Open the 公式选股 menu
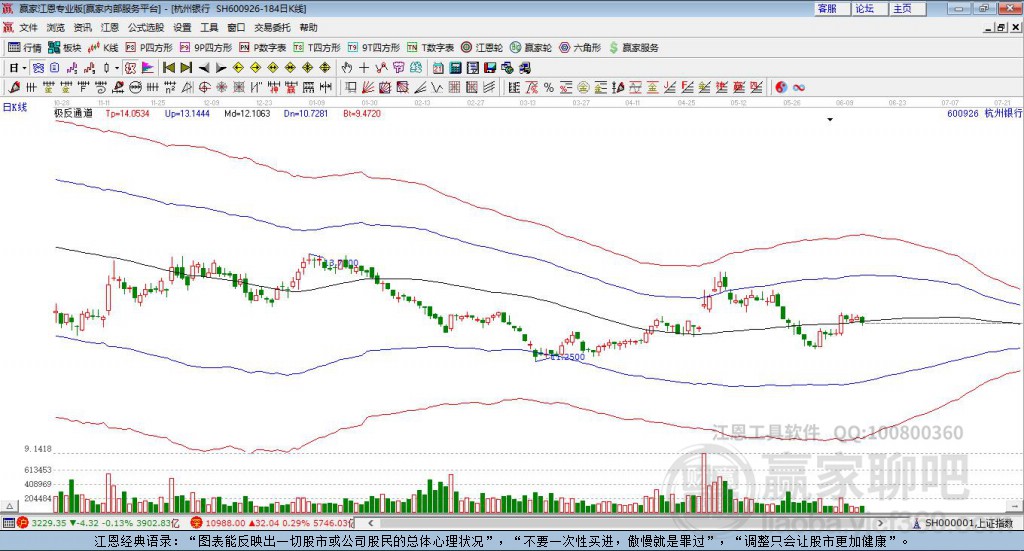The image size is (1024, 551). tap(146, 27)
